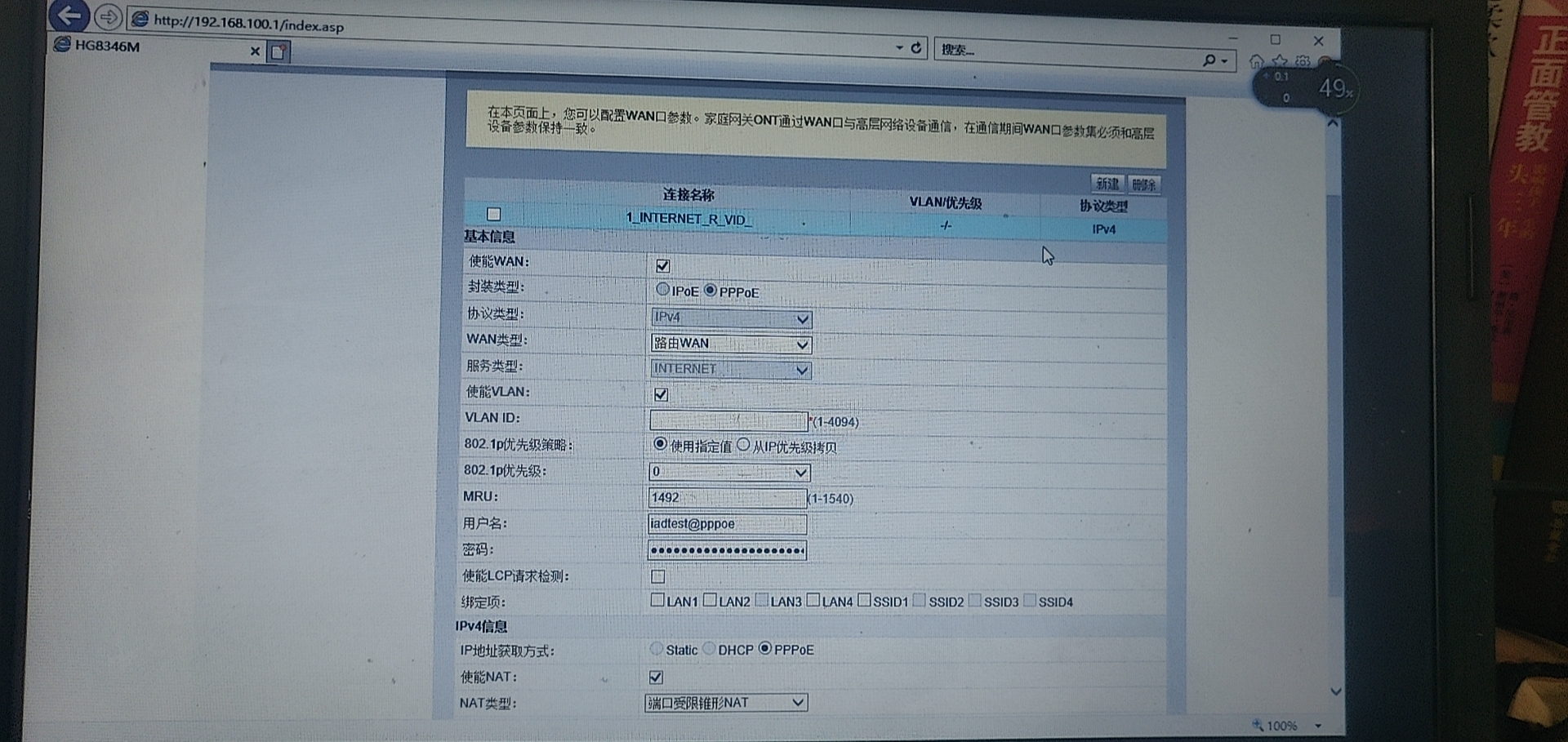This screenshot has height=742, width=1568.
Task: Click the 删除 button
Action: coord(1143,185)
